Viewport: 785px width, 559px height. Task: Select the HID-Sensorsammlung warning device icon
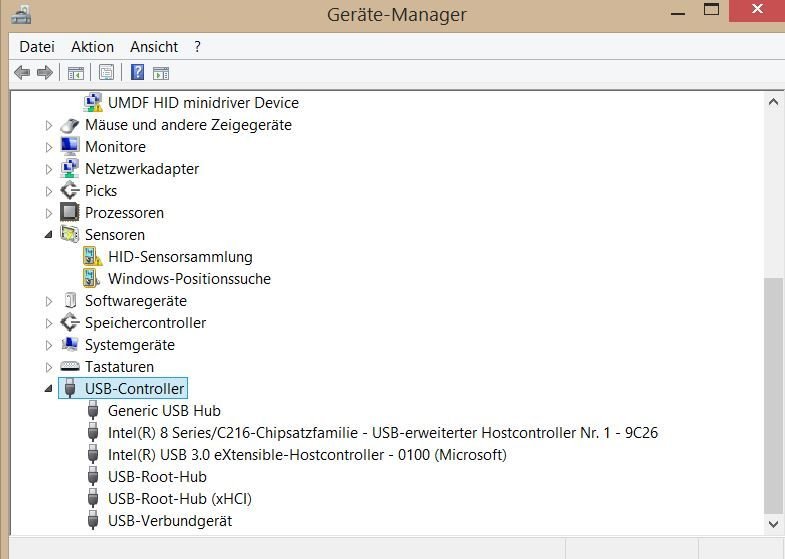coord(93,256)
